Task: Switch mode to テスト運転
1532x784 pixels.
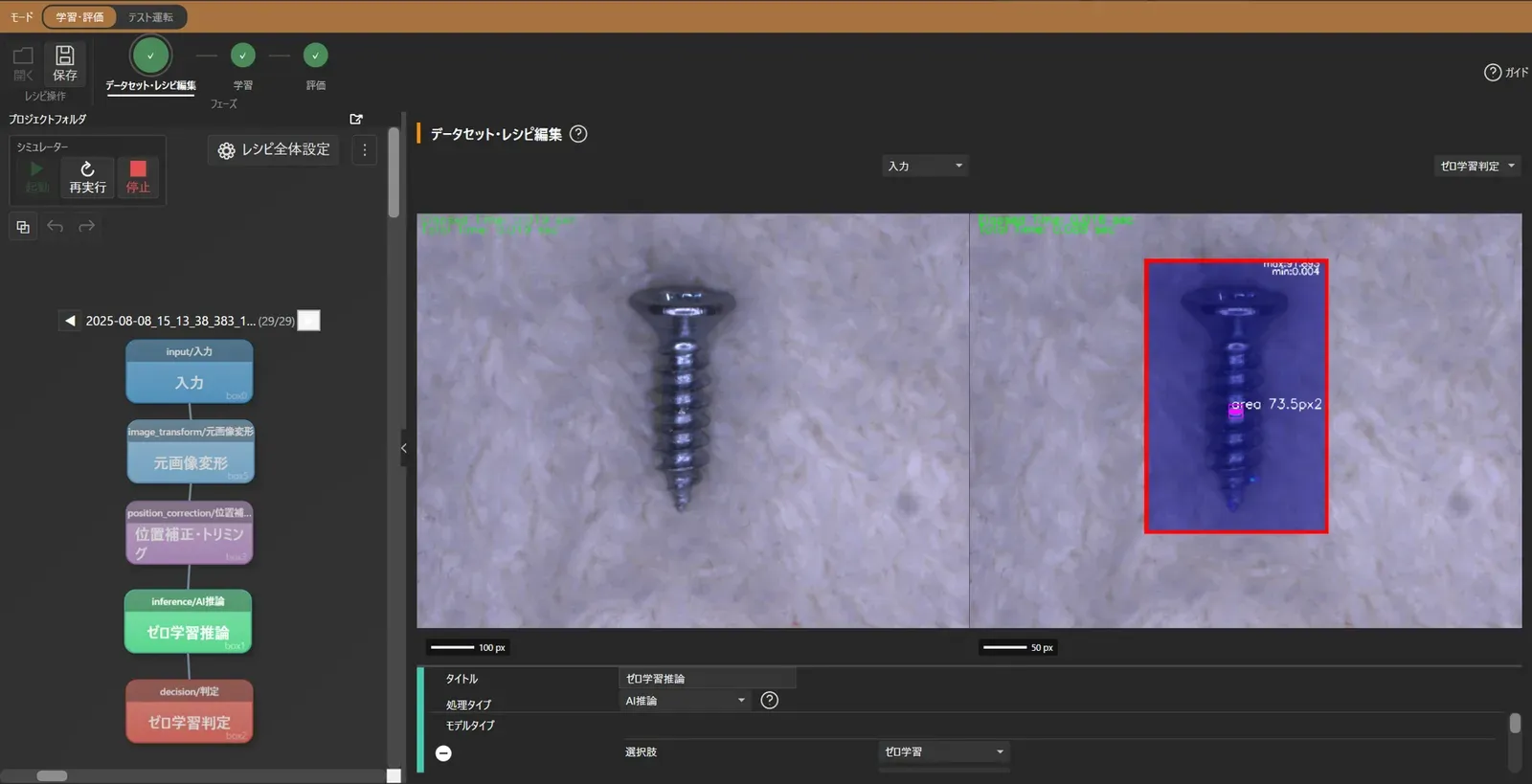Action: point(151,17)
